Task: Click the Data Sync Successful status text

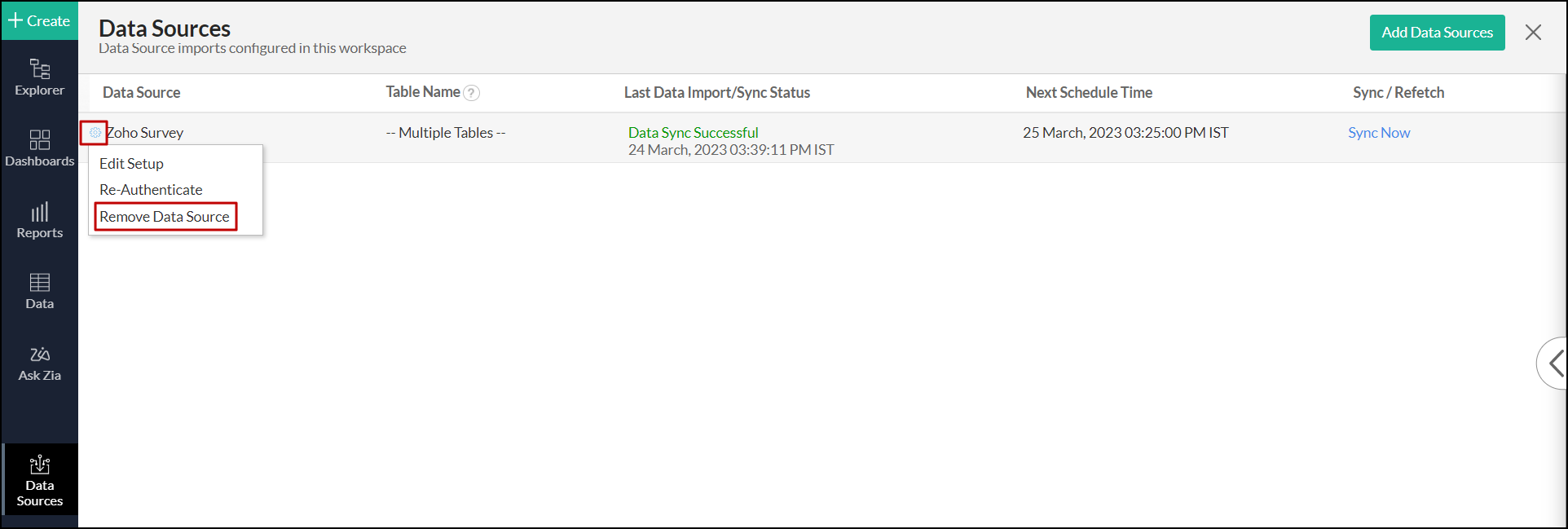Action: tap(693, 132)
